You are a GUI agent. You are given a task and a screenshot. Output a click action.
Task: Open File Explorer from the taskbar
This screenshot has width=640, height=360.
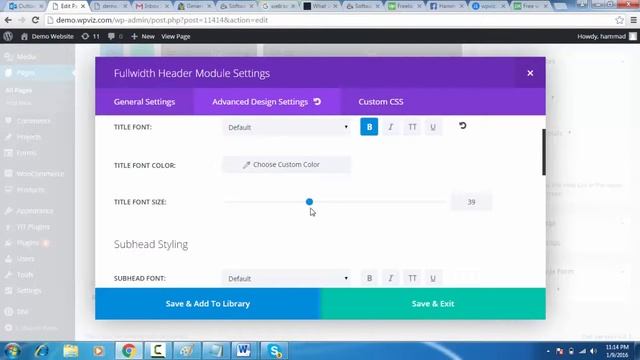[71, 351]
